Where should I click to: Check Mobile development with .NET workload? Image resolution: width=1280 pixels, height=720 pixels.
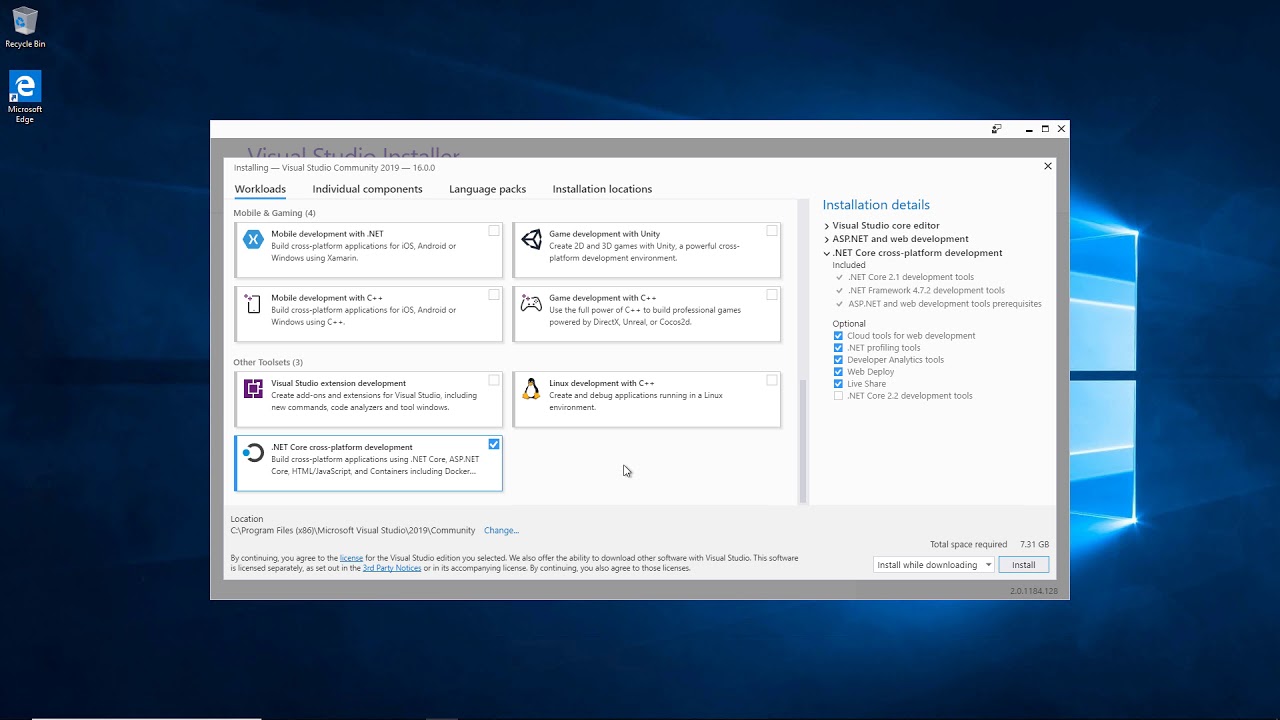click(494, 230)
